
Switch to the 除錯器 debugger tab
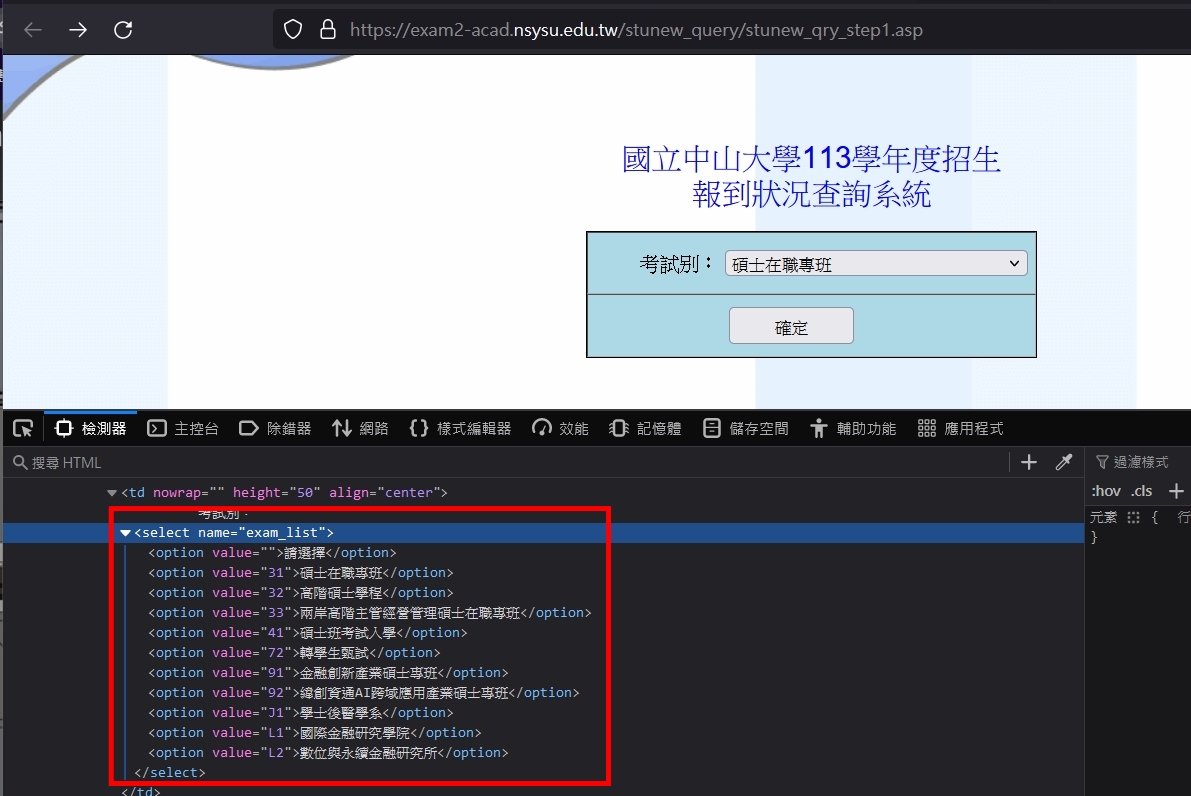point(275,429)
